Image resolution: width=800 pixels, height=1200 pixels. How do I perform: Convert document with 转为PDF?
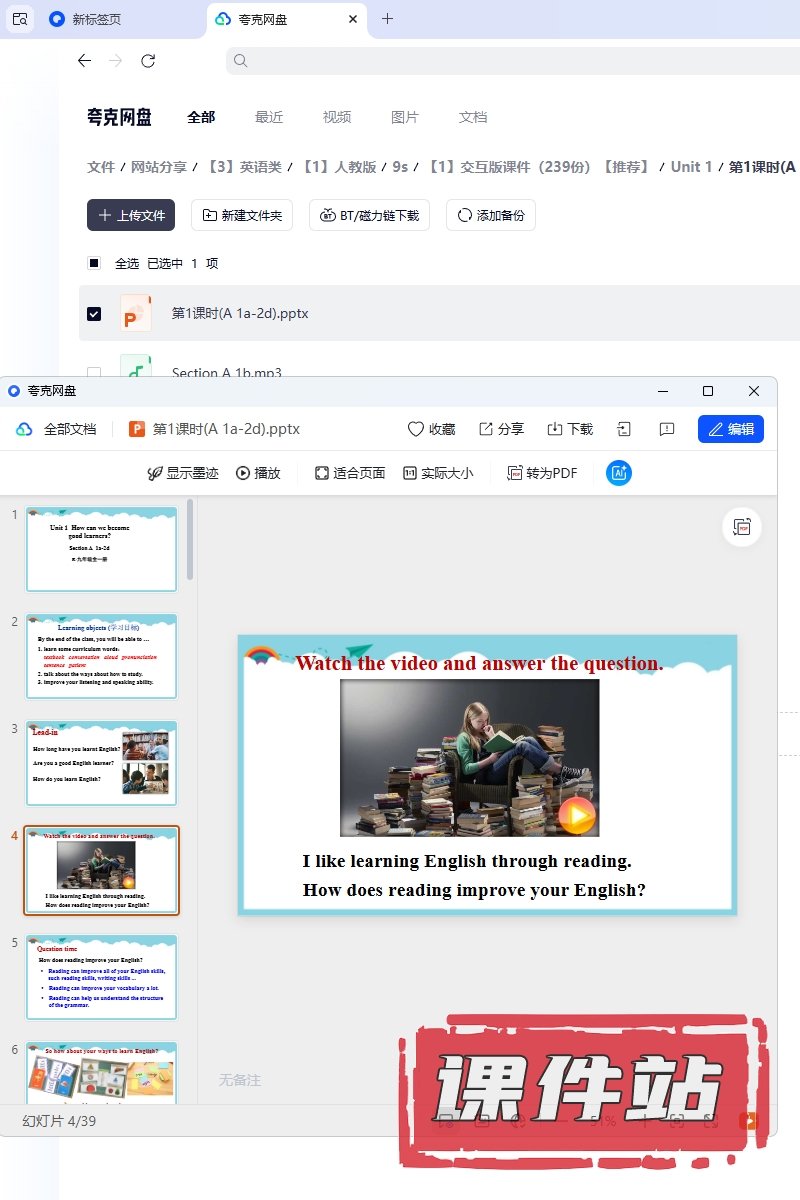[542, 473]
